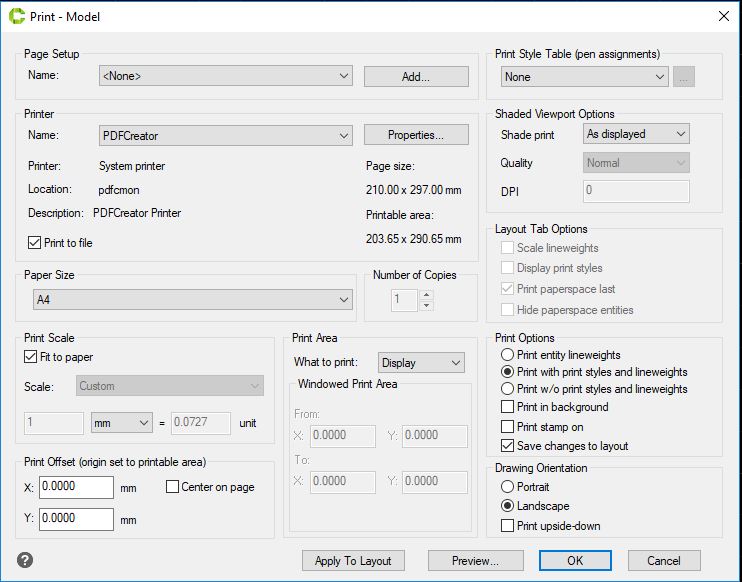742x582 pixels.
Task: Close the Print dialog window
Action: [722, 16]
